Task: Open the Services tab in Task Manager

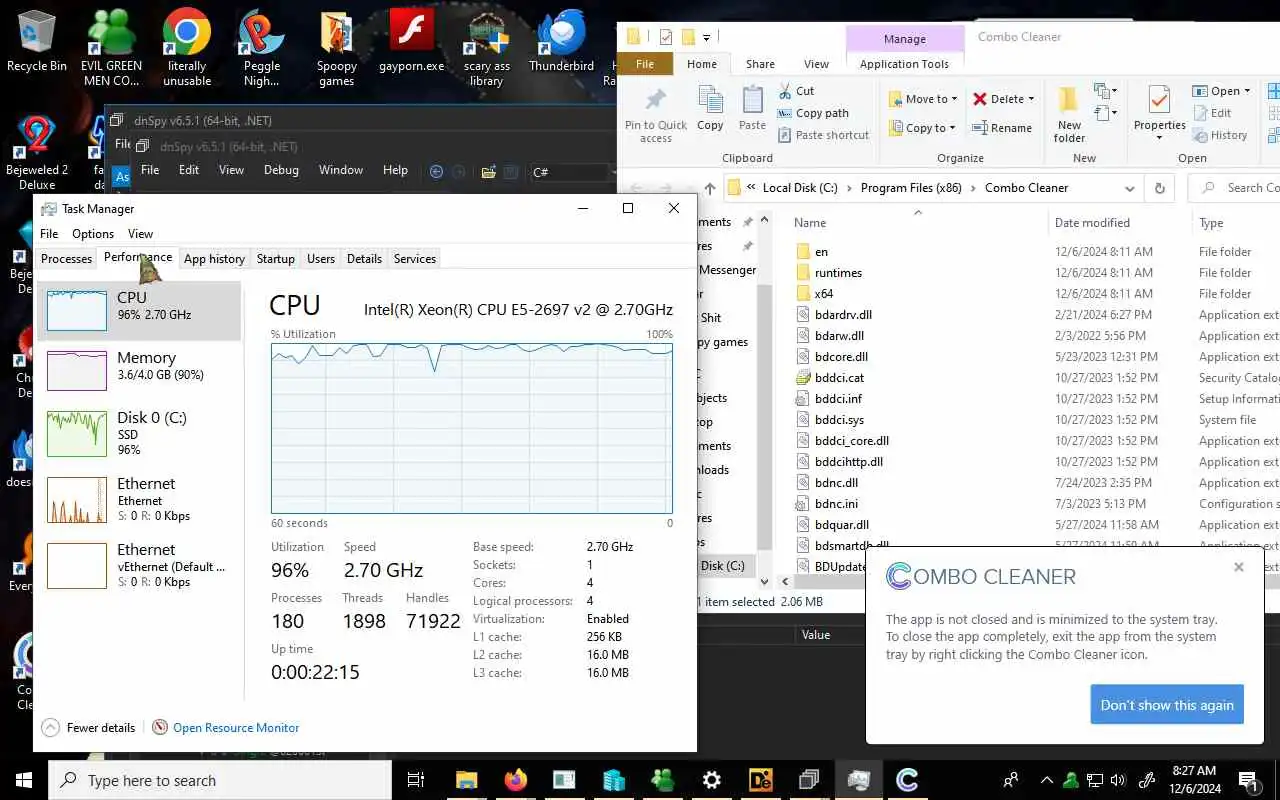Action: click(x=415, y=259)
